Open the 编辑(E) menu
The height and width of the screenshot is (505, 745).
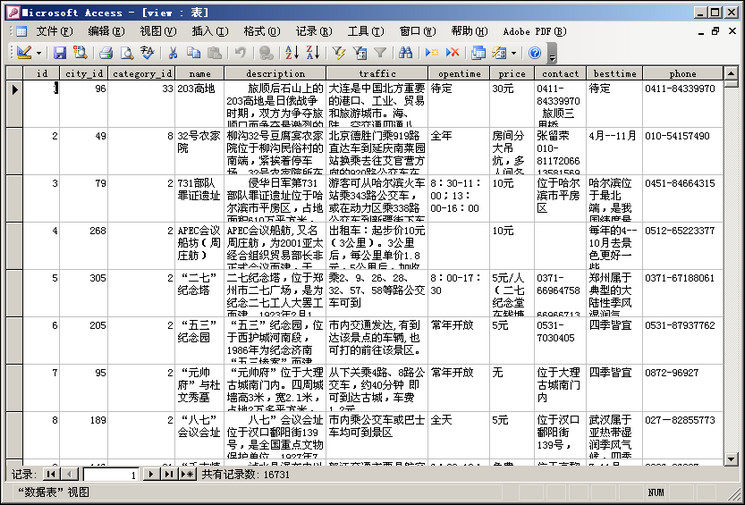pyautogui.click(x=106, y=31)
